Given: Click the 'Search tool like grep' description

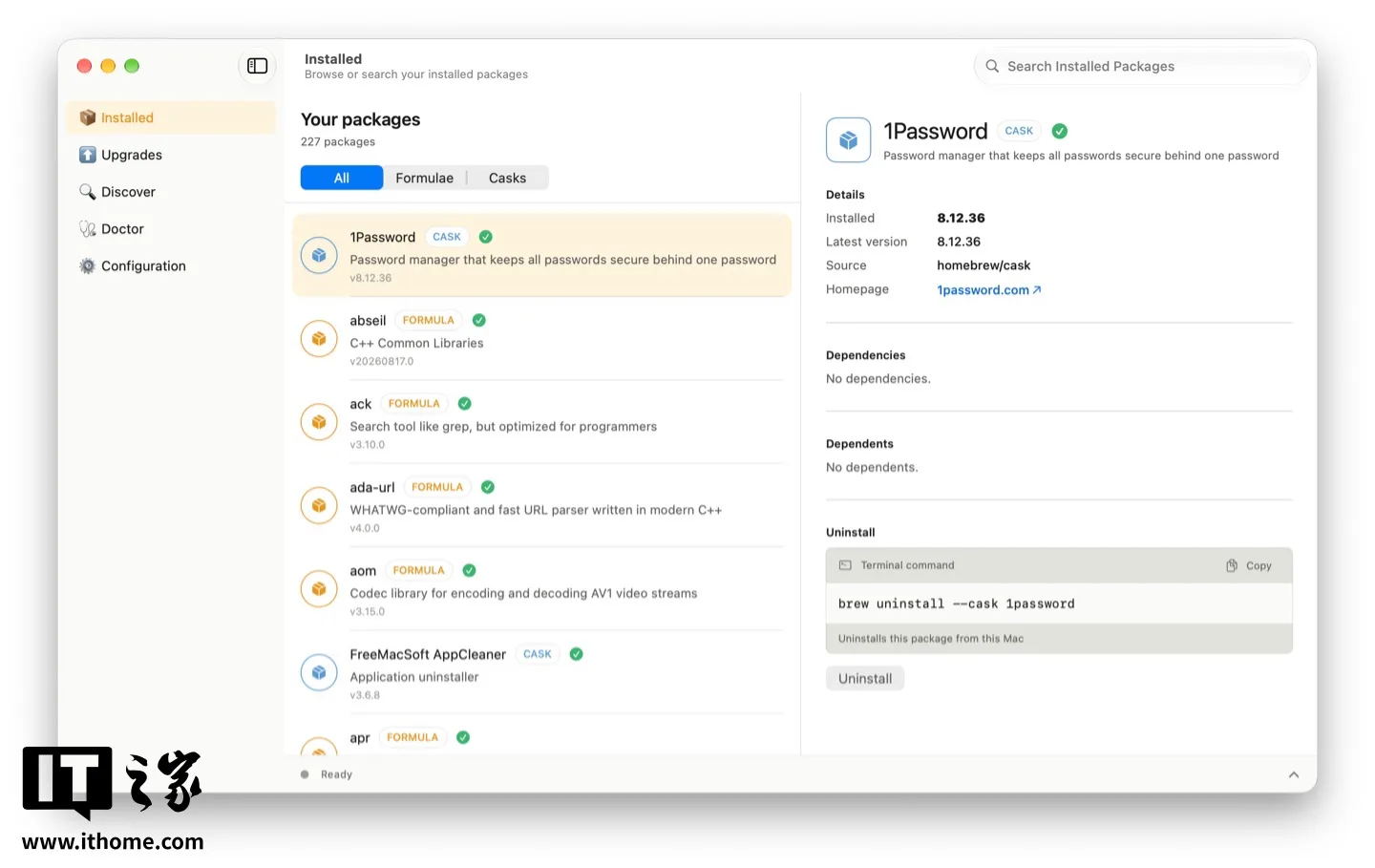Looking at the screenshot, I should click(503, 427).
